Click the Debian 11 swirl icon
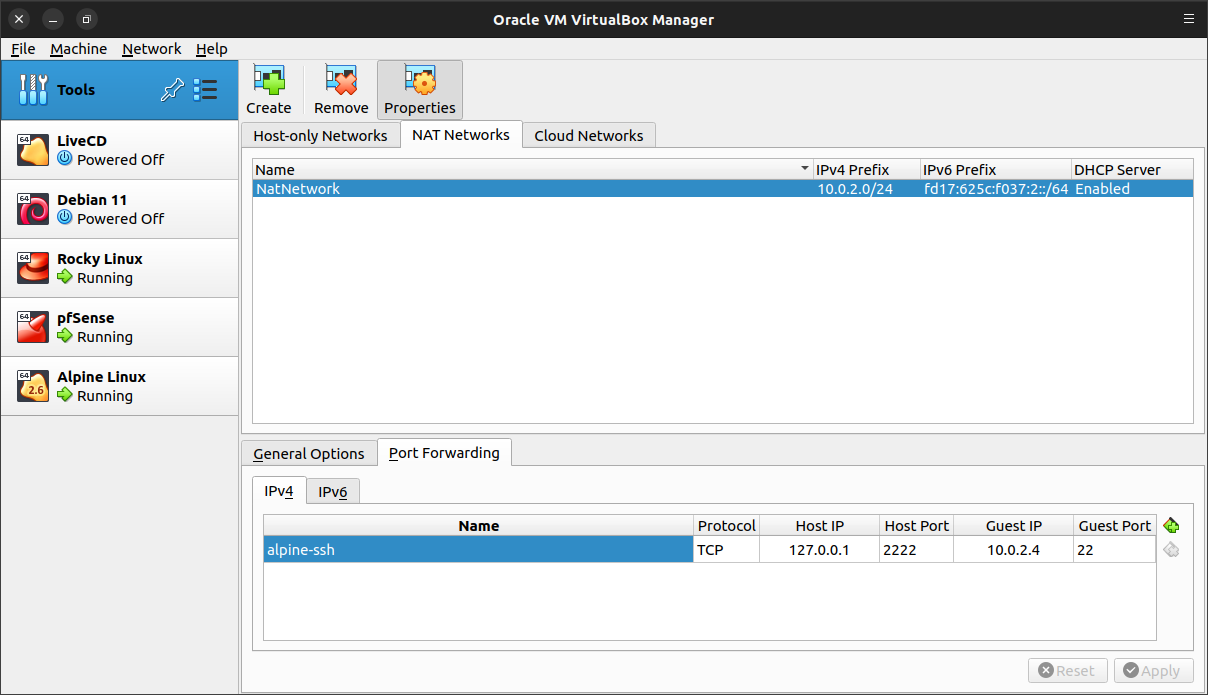This screenshot has width=1208, height=695. pyautogui.click(x=33, y=209)
